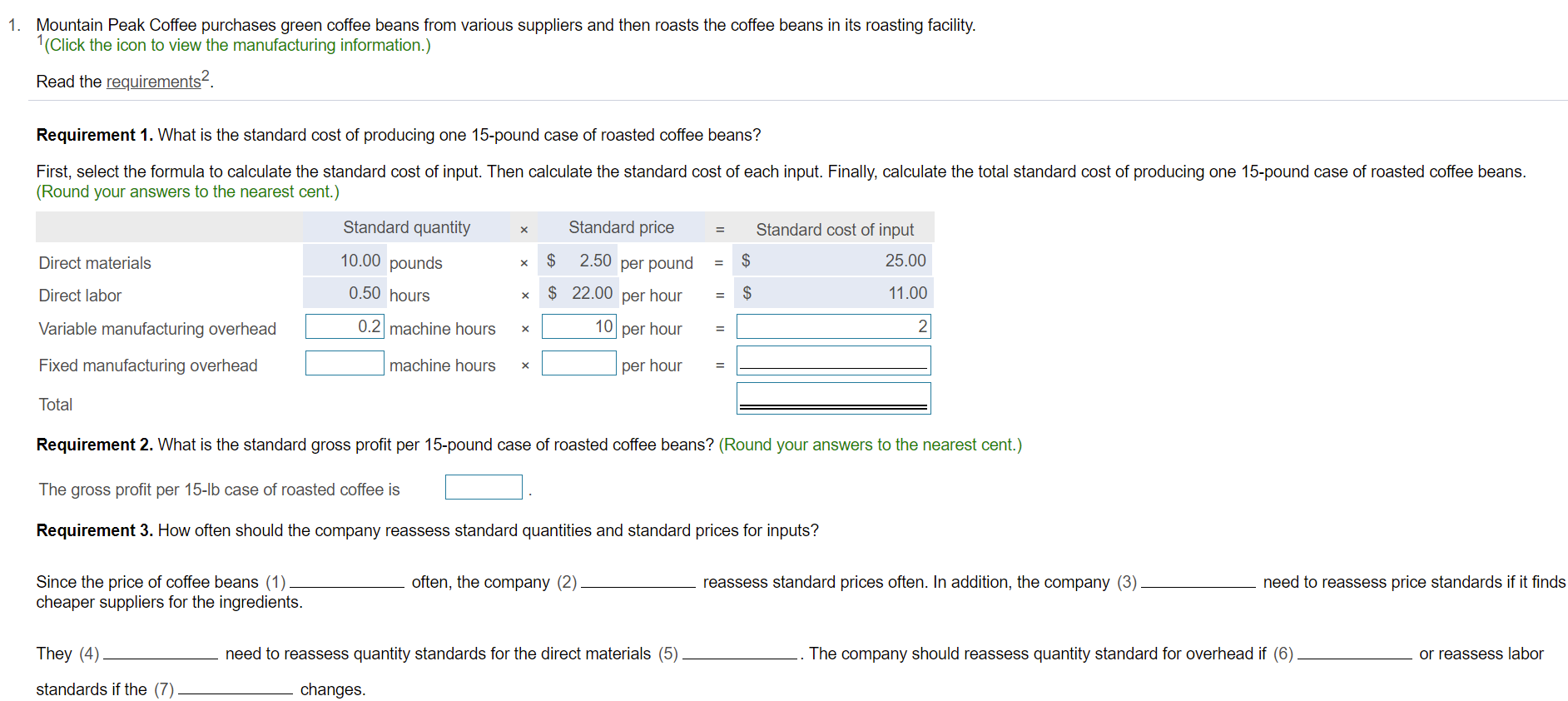
Task: Open dropdown (3) about cheaper supplier price standards
Action: click(x=1198, y=584)
